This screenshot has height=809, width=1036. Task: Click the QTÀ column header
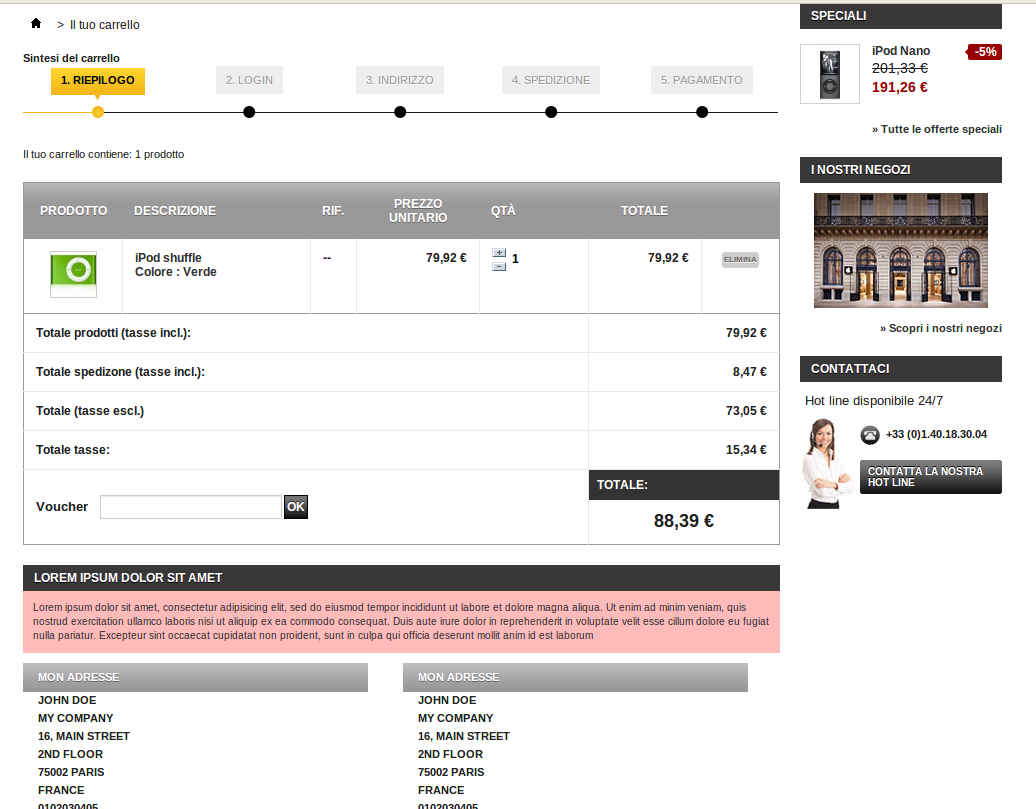[503, 211]
